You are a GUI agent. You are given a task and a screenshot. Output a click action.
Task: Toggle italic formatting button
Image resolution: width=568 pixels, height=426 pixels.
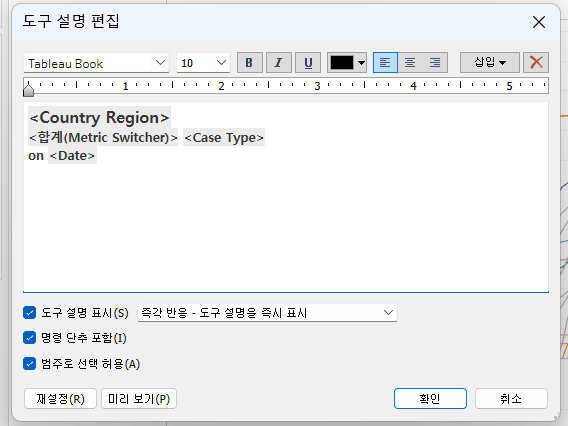tap(279, 63)
